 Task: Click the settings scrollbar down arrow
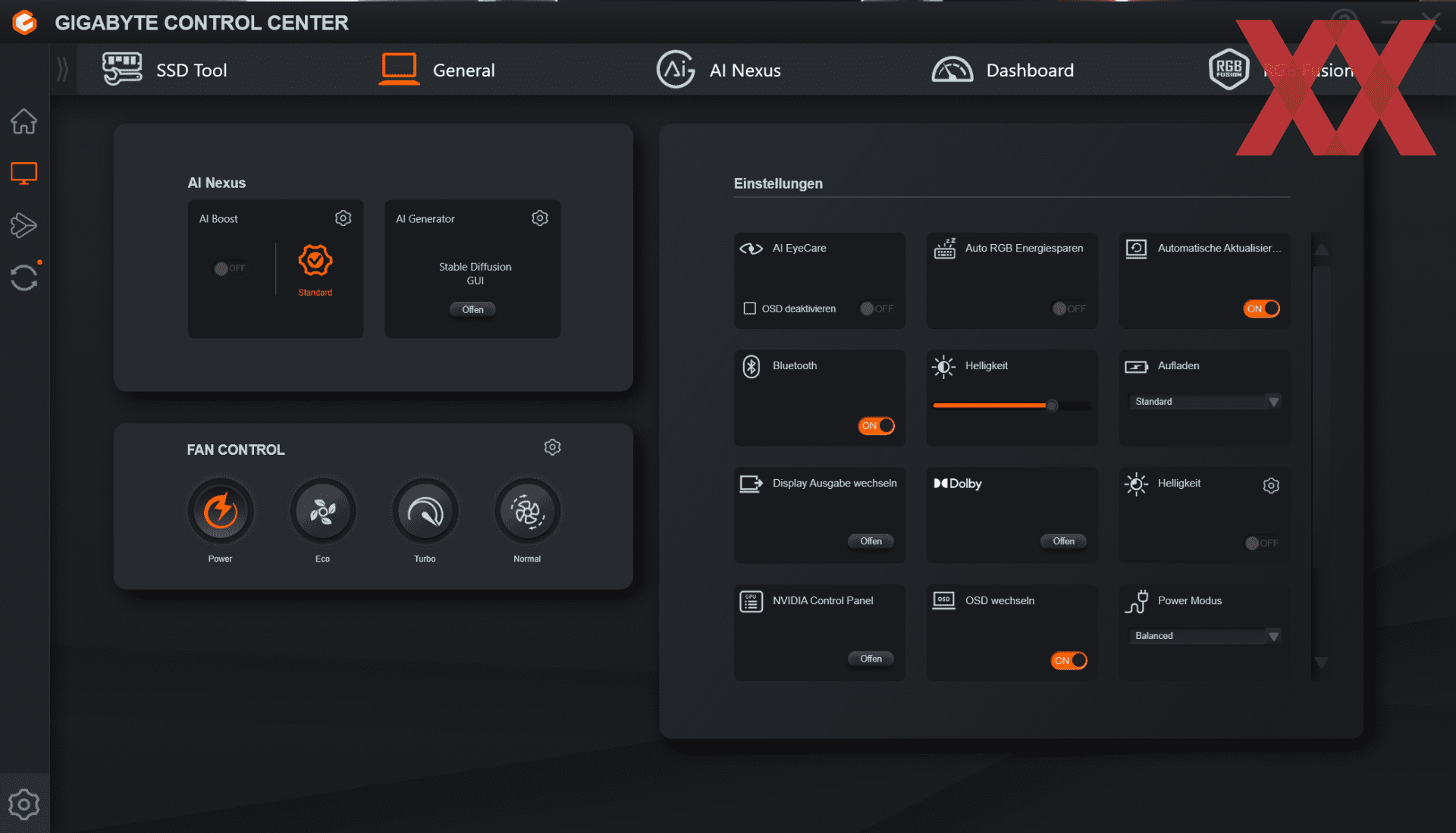click(1322, 662)
